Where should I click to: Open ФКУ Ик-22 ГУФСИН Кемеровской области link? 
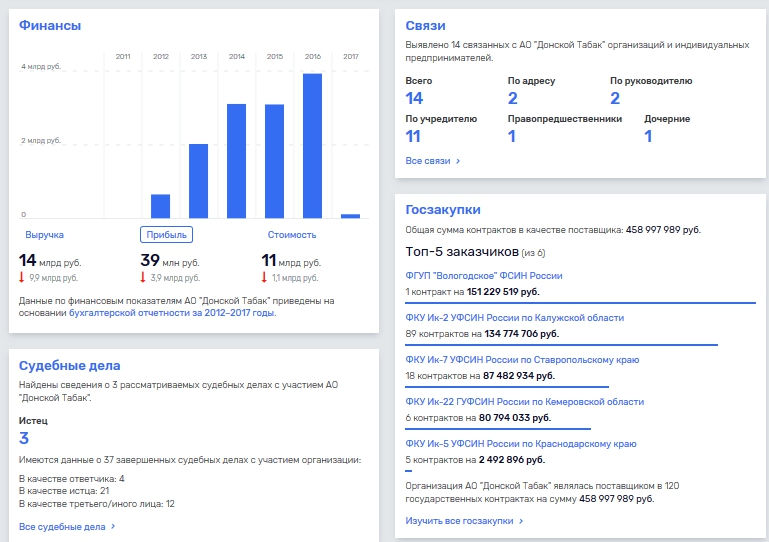[x=524, y=402]
